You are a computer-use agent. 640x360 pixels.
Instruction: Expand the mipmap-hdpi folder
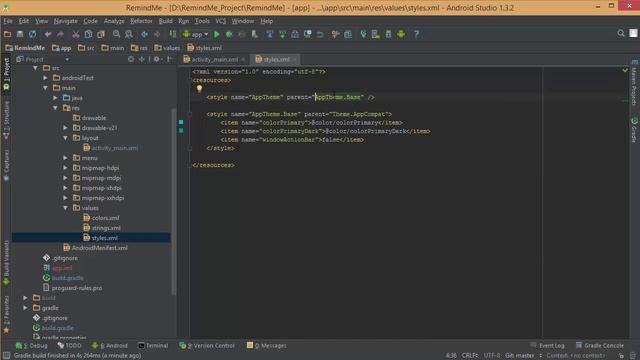65,168
